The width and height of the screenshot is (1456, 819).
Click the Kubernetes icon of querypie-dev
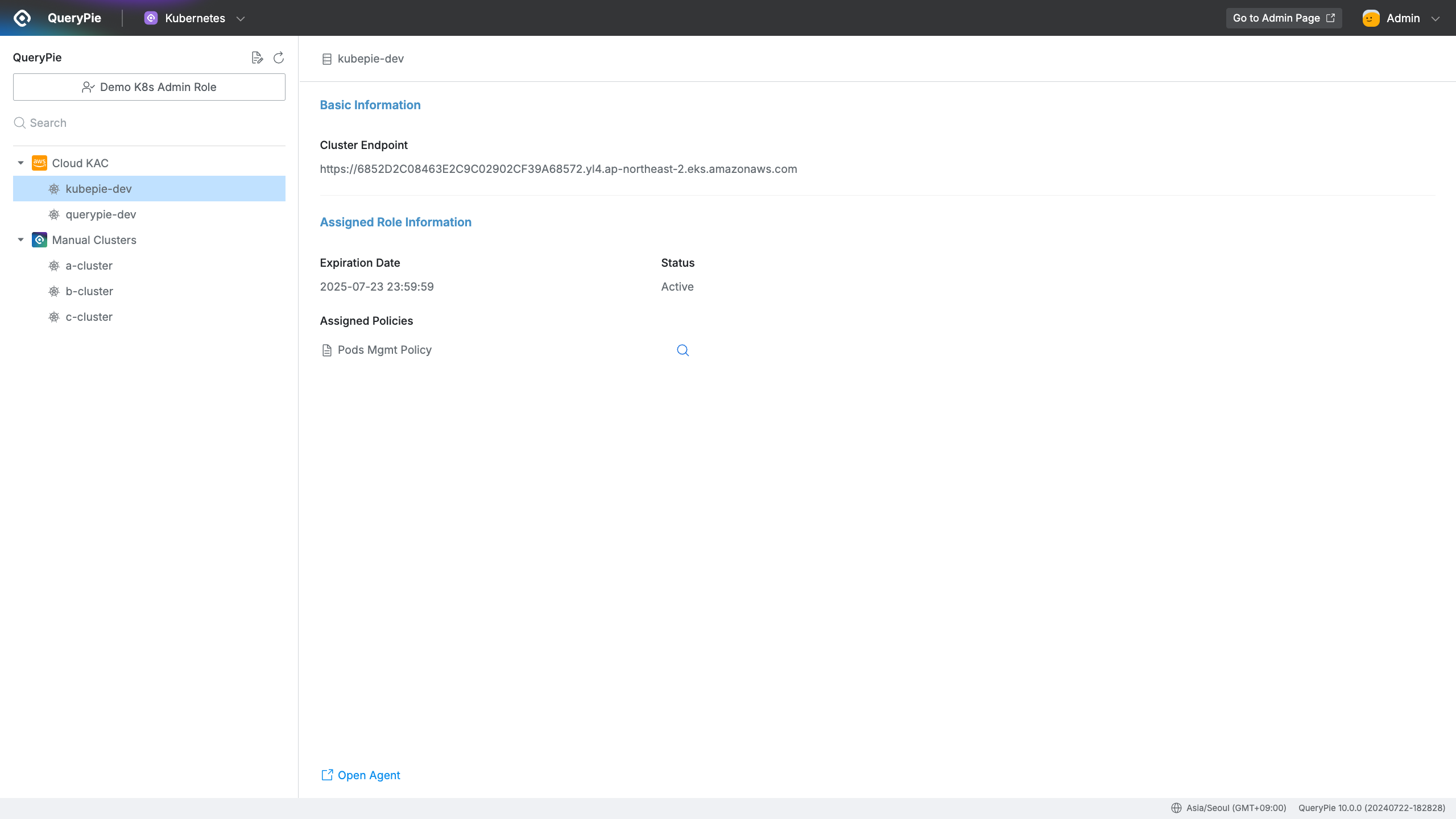pos(53,214)
